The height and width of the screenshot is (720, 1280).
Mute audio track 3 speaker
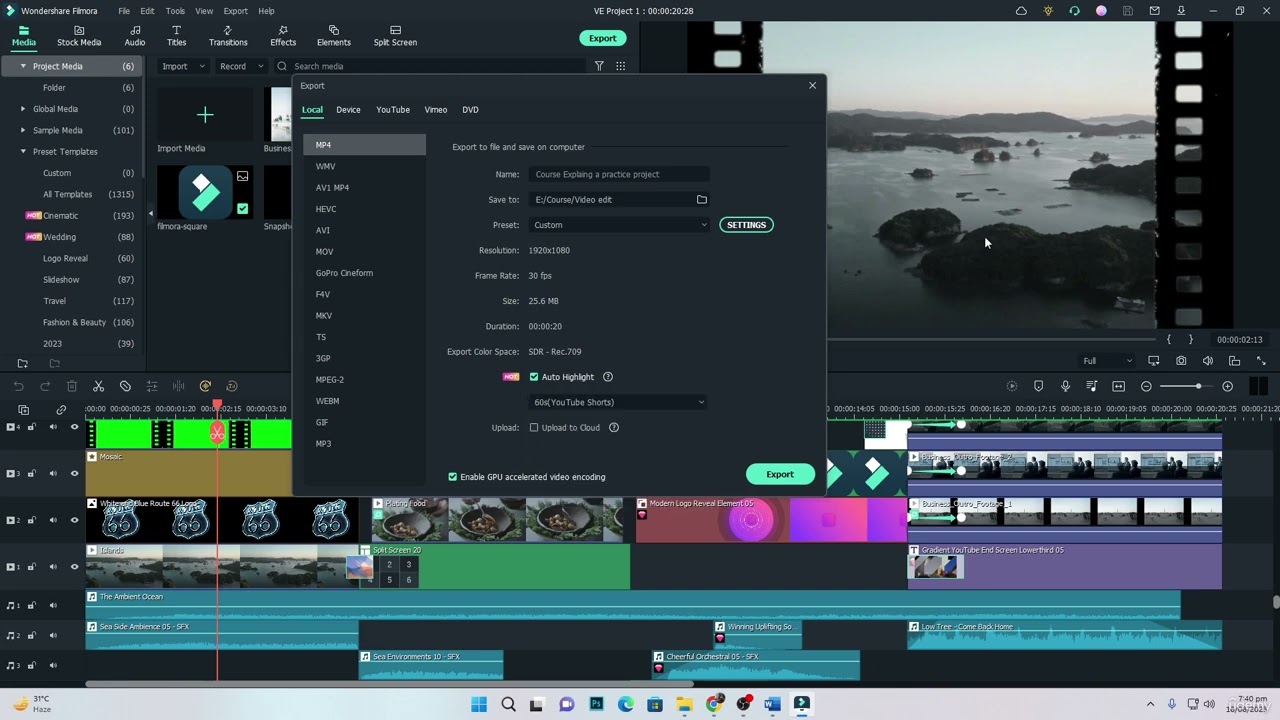pos(53,665)
